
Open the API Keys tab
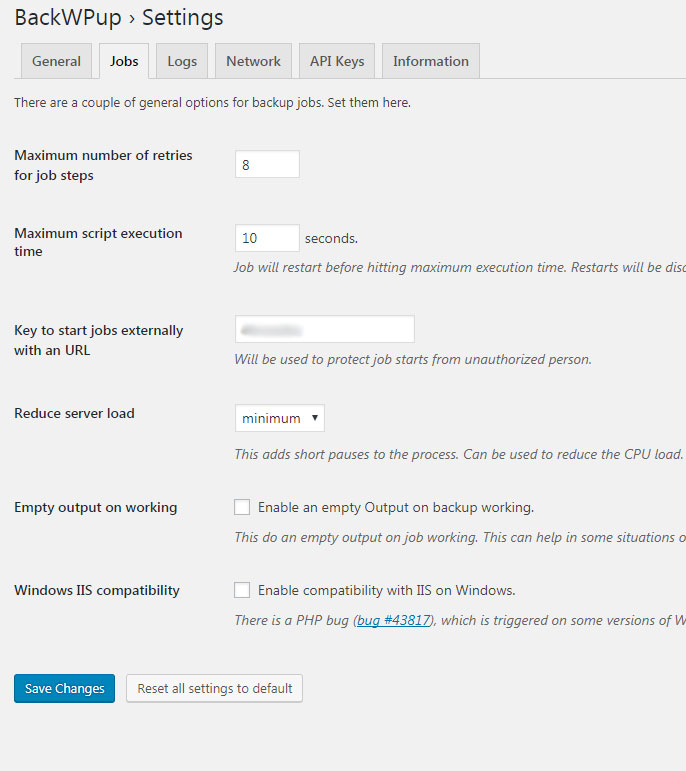(x=337, y=61)
